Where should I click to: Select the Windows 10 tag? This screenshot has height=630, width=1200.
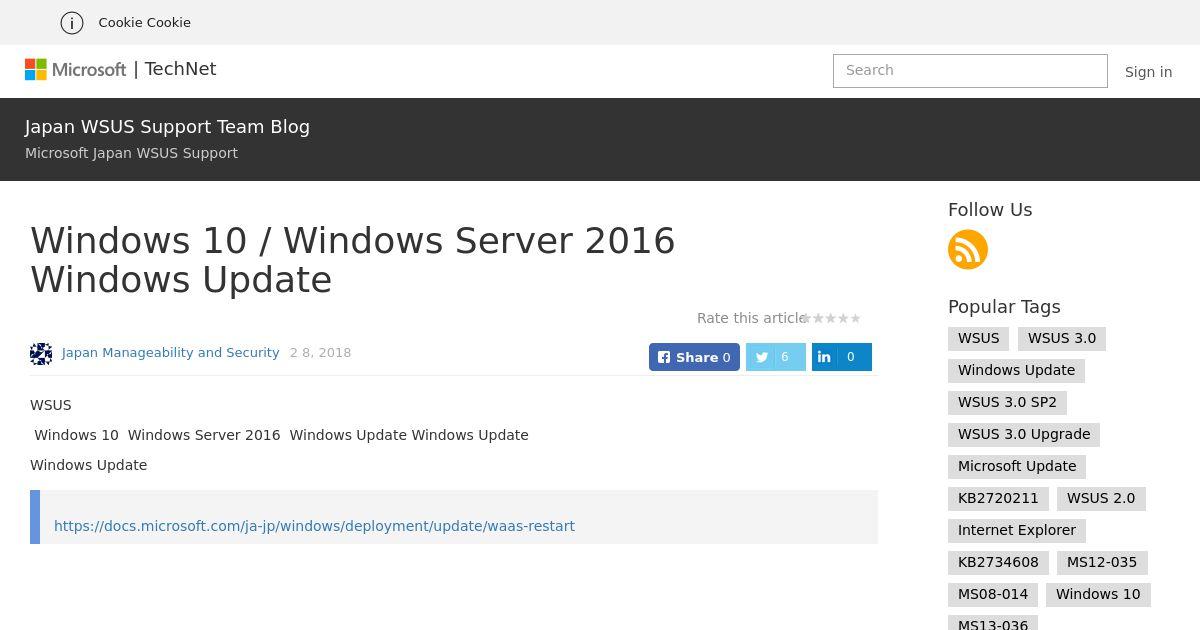1098,594
